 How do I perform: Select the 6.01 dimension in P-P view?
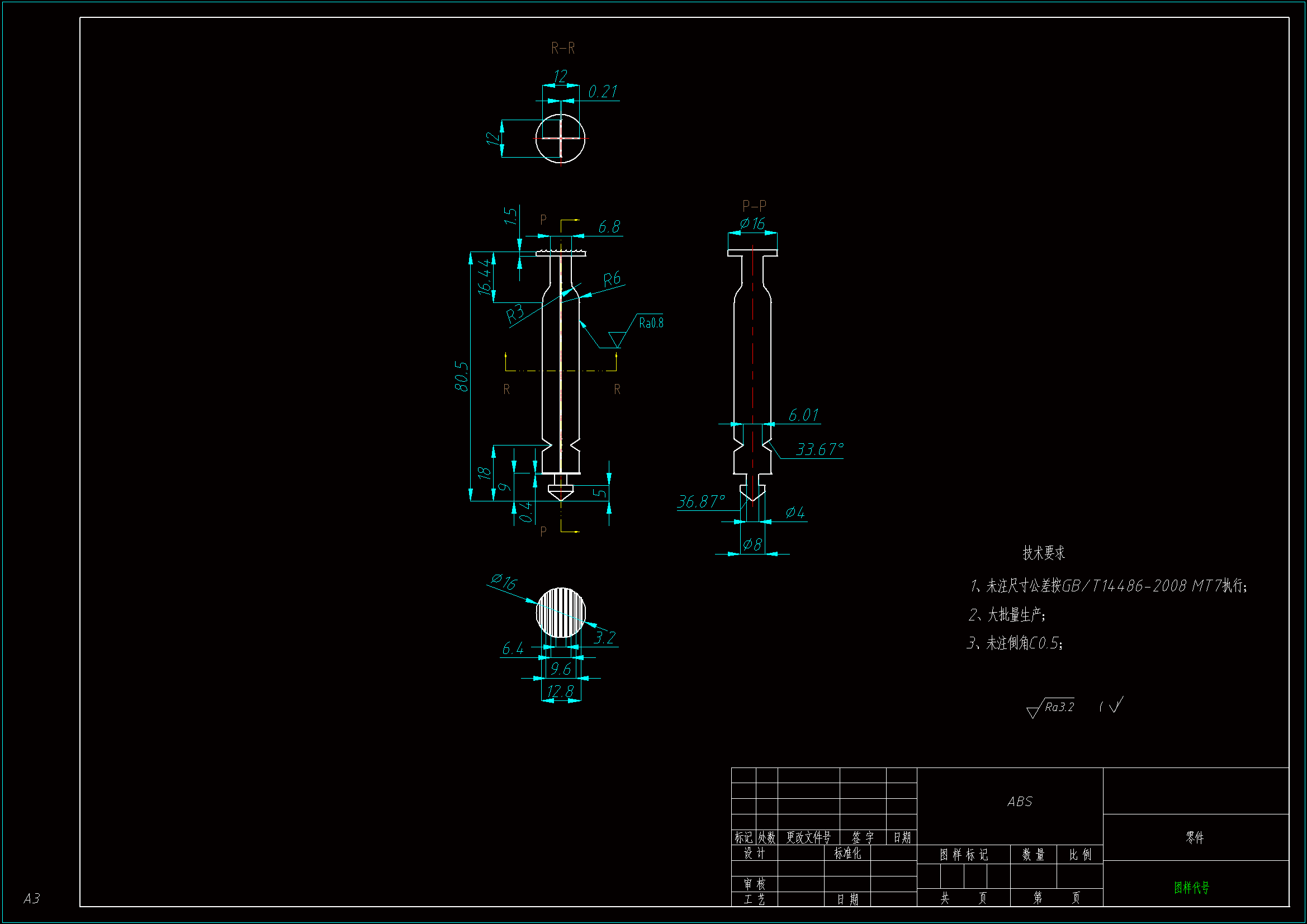click(x=803, y=415)
